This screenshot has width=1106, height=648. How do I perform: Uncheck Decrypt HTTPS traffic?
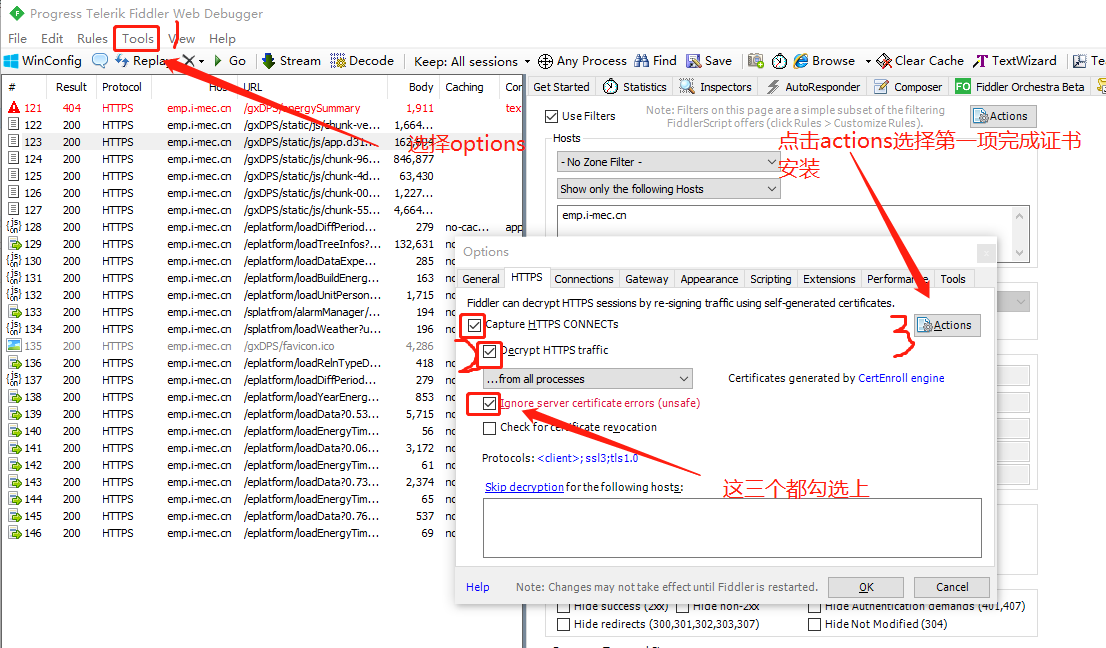488,352
